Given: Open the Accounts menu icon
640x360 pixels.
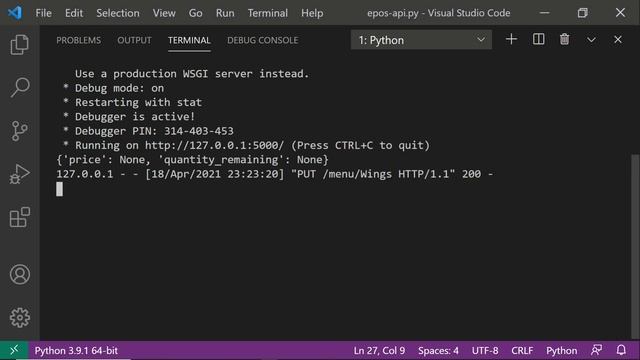Looking at the screenshot, I should click(x=20, y=274).
